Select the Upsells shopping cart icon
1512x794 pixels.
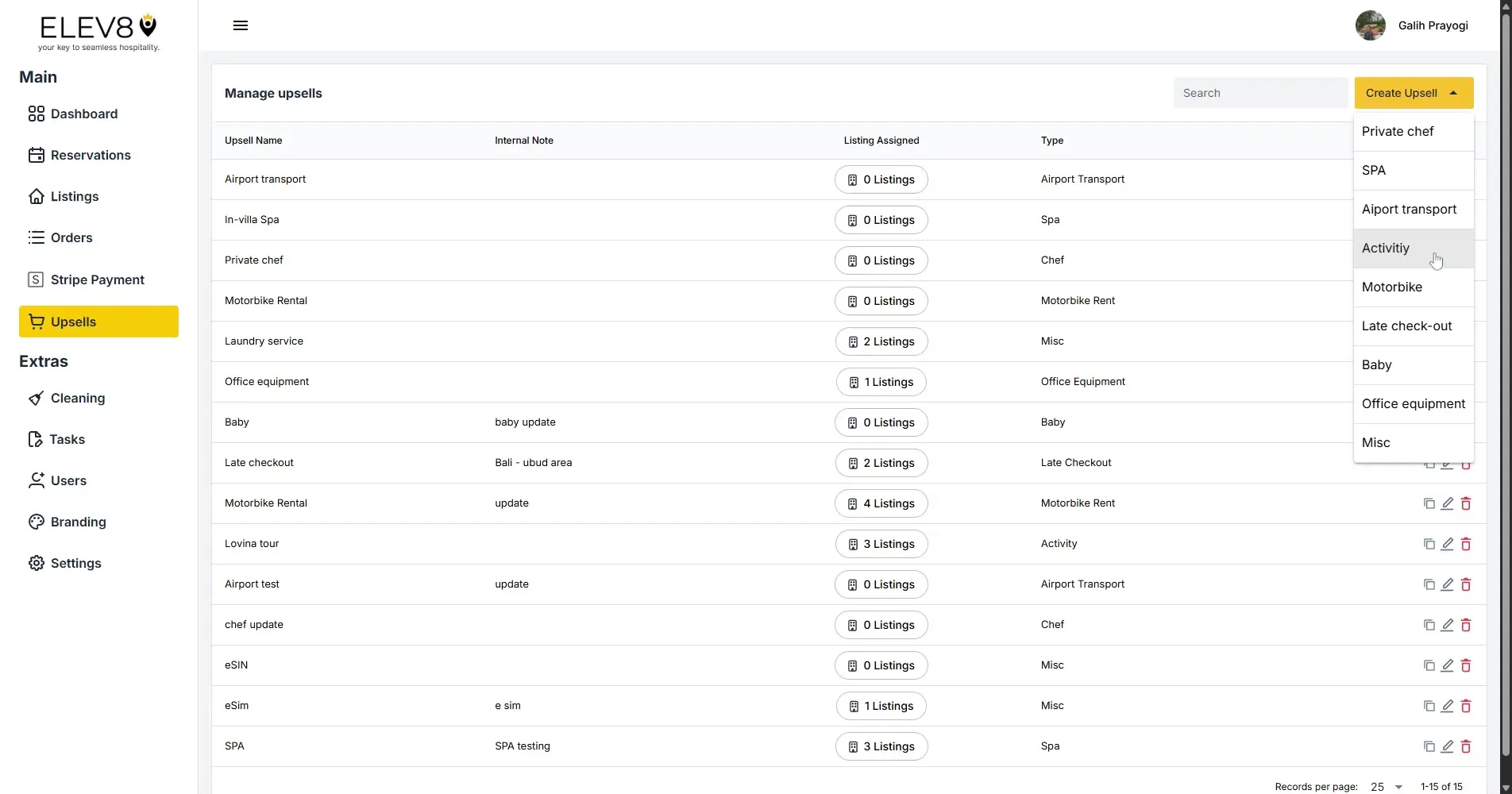point(37,322)
